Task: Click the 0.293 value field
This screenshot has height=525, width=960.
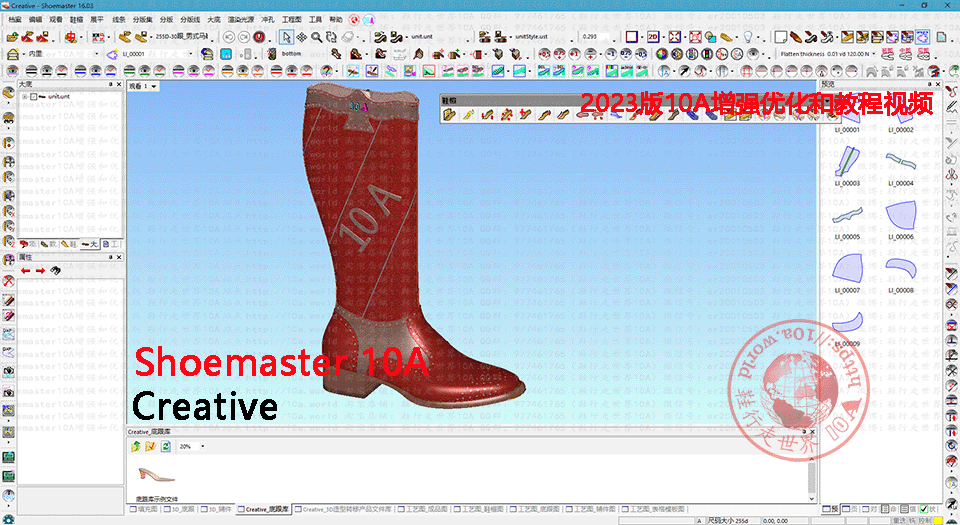Action: coord(598,37)
